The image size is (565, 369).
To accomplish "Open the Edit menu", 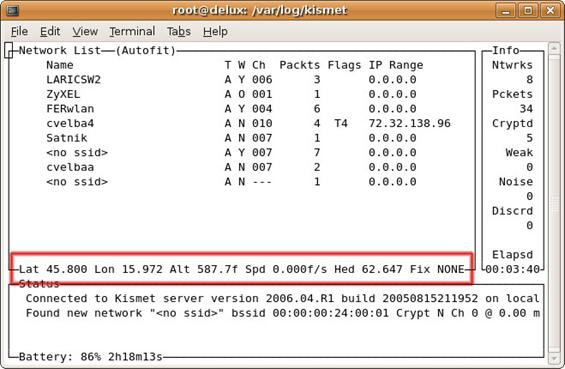I will pos(50,32).
